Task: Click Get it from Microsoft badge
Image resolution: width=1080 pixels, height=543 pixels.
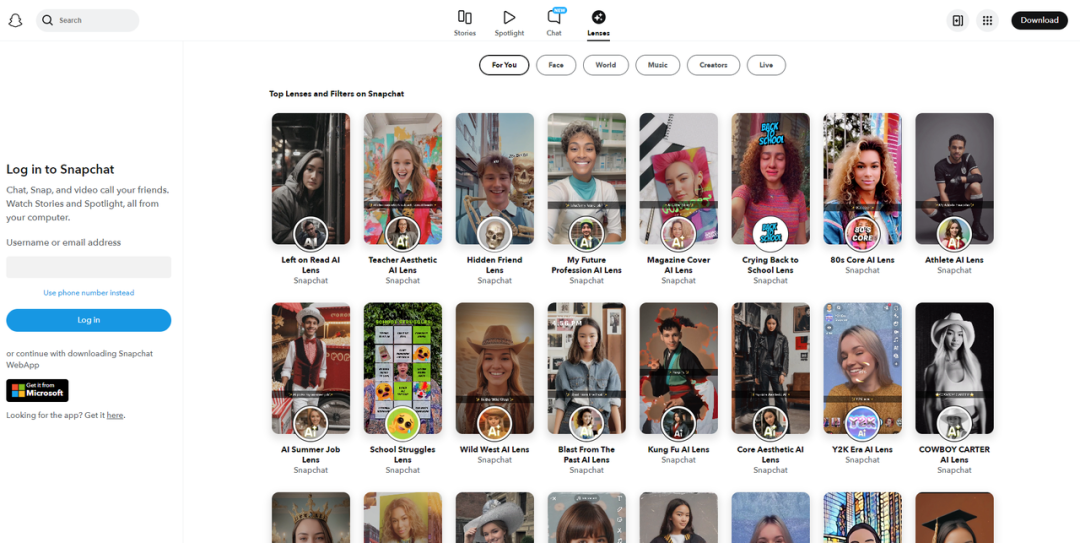Action: tap(37, 390)
